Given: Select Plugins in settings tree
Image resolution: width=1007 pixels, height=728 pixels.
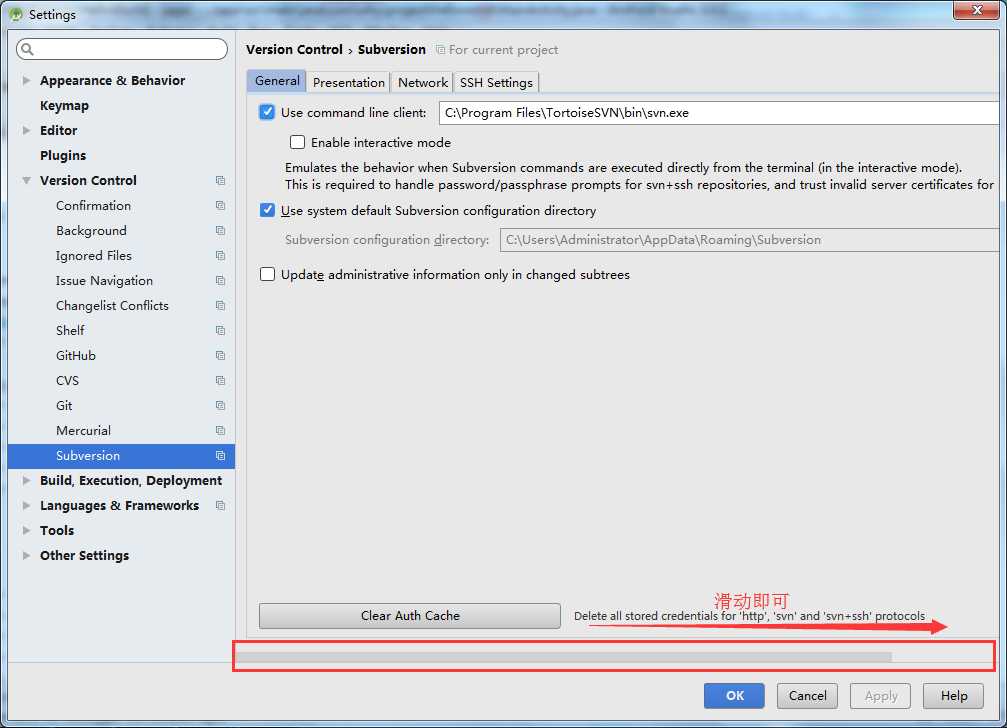Looking at the screenshot, I should [63, 155].
